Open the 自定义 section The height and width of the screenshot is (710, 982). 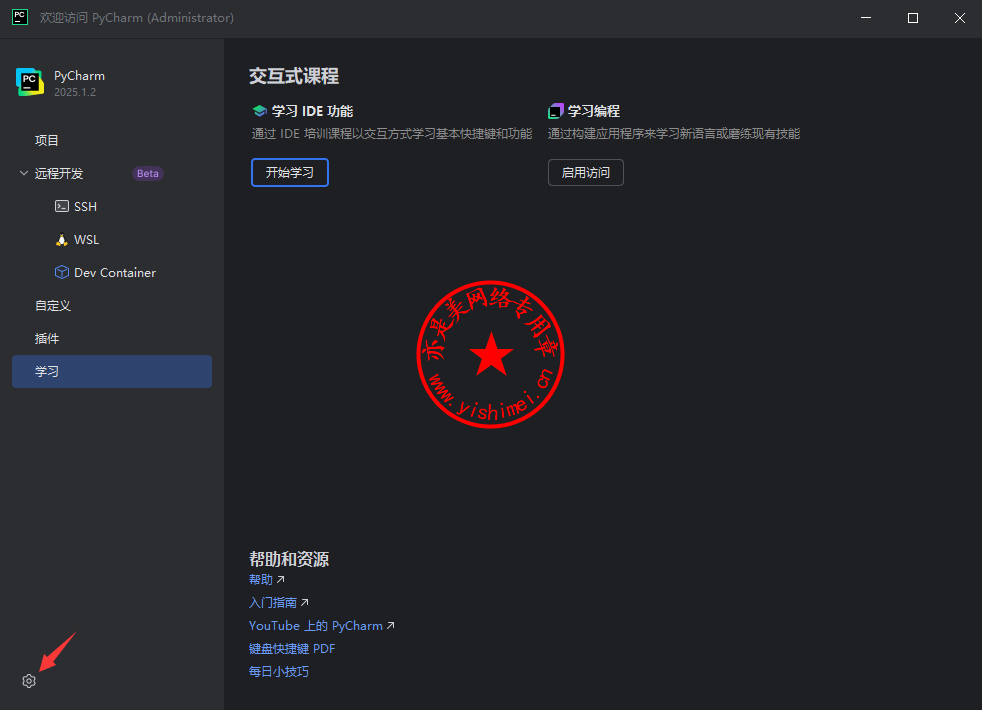[53, 306]
